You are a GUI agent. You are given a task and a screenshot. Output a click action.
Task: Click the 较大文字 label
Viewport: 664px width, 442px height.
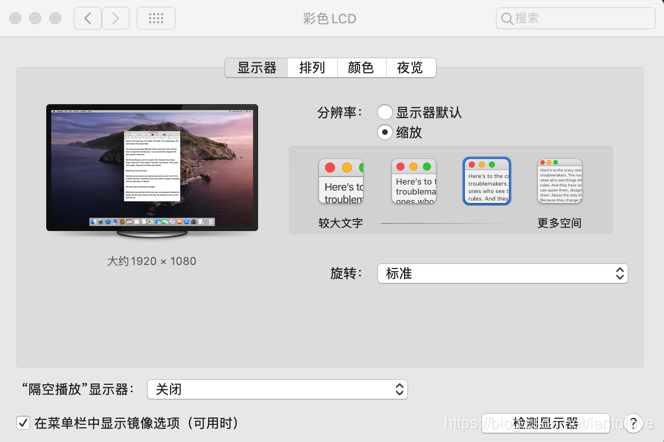click(x=340, y=223)
